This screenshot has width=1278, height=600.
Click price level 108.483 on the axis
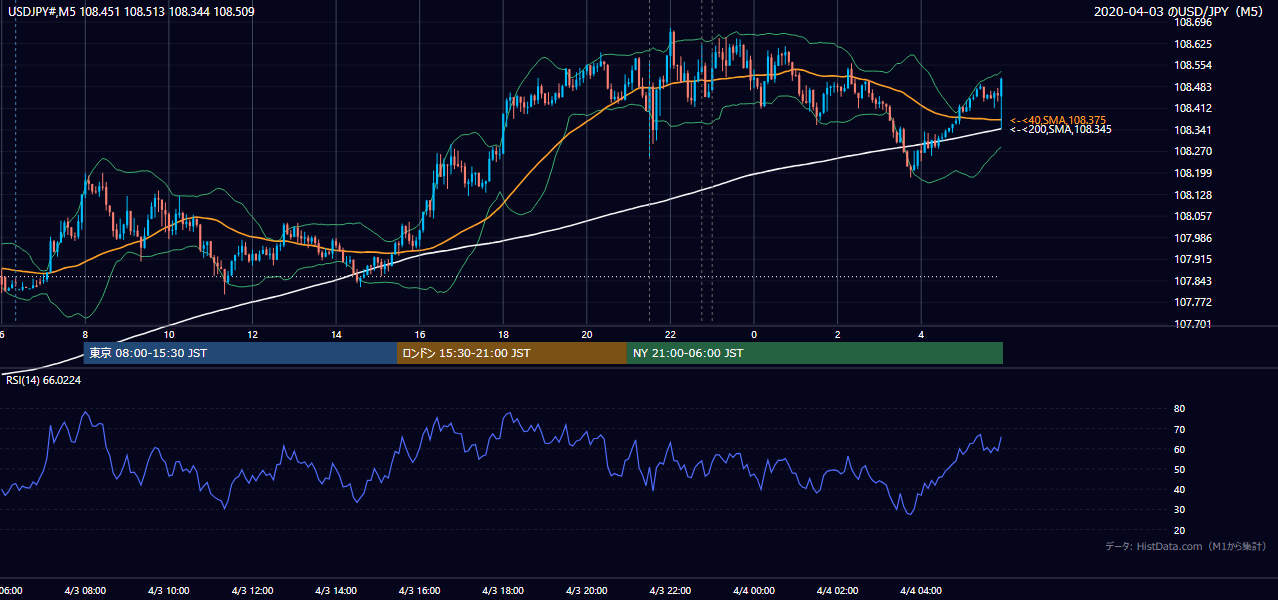click(x=1193, y=87)
